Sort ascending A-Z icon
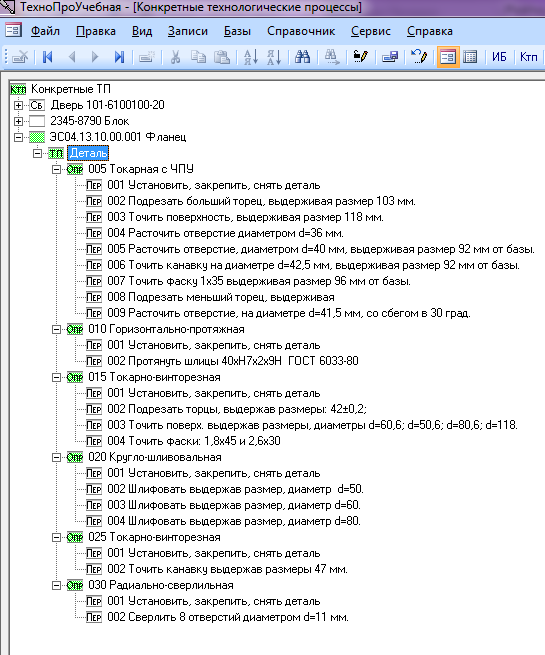The width and height of the screenshot is (545, 655). coord(251,56)
